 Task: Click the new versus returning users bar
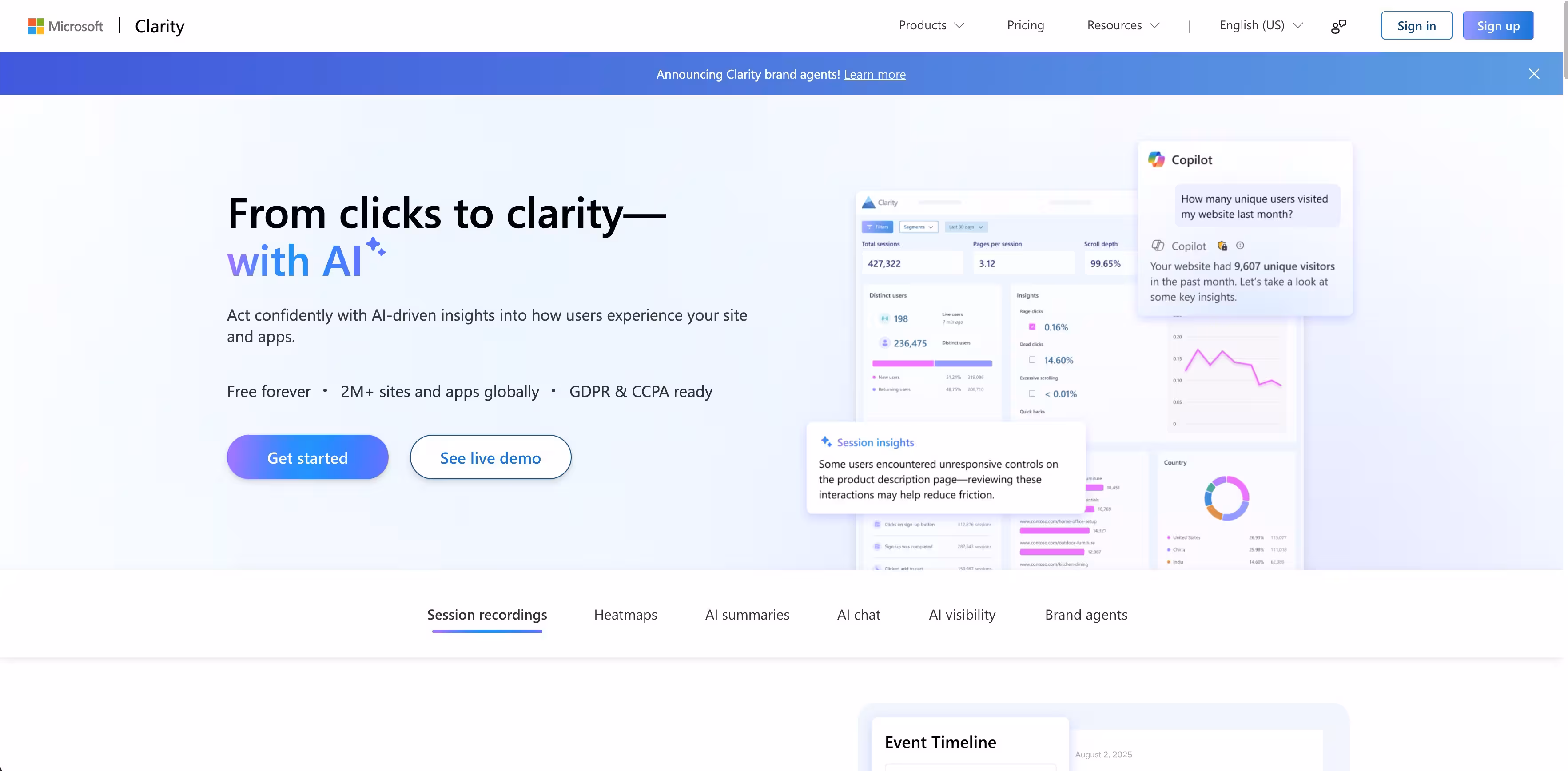click(932, 363)
